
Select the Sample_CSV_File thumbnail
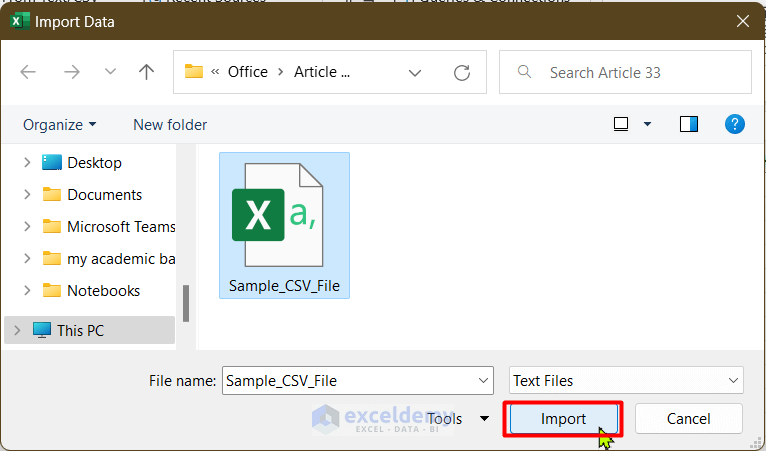click(284, 225)
